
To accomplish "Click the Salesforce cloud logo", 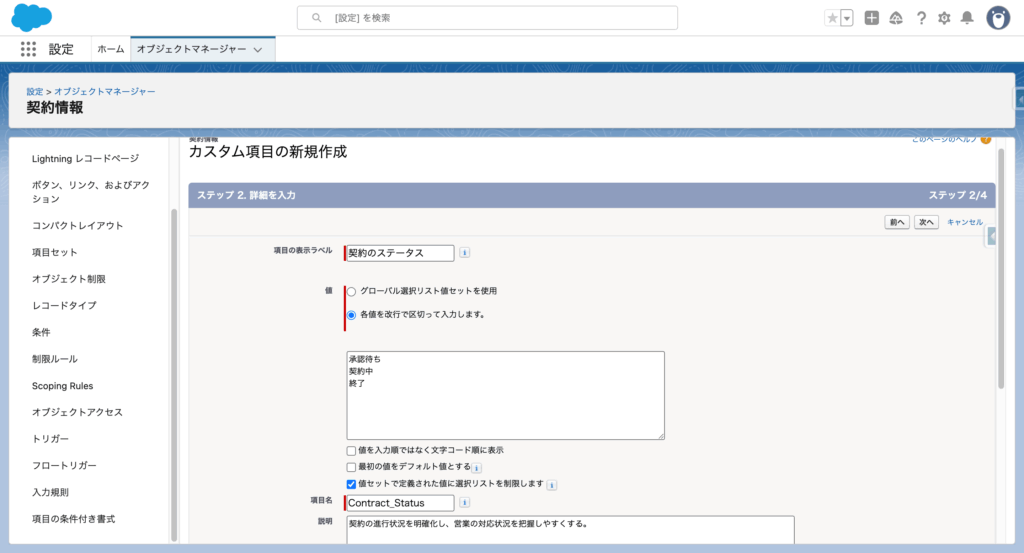I will point(32,17).
